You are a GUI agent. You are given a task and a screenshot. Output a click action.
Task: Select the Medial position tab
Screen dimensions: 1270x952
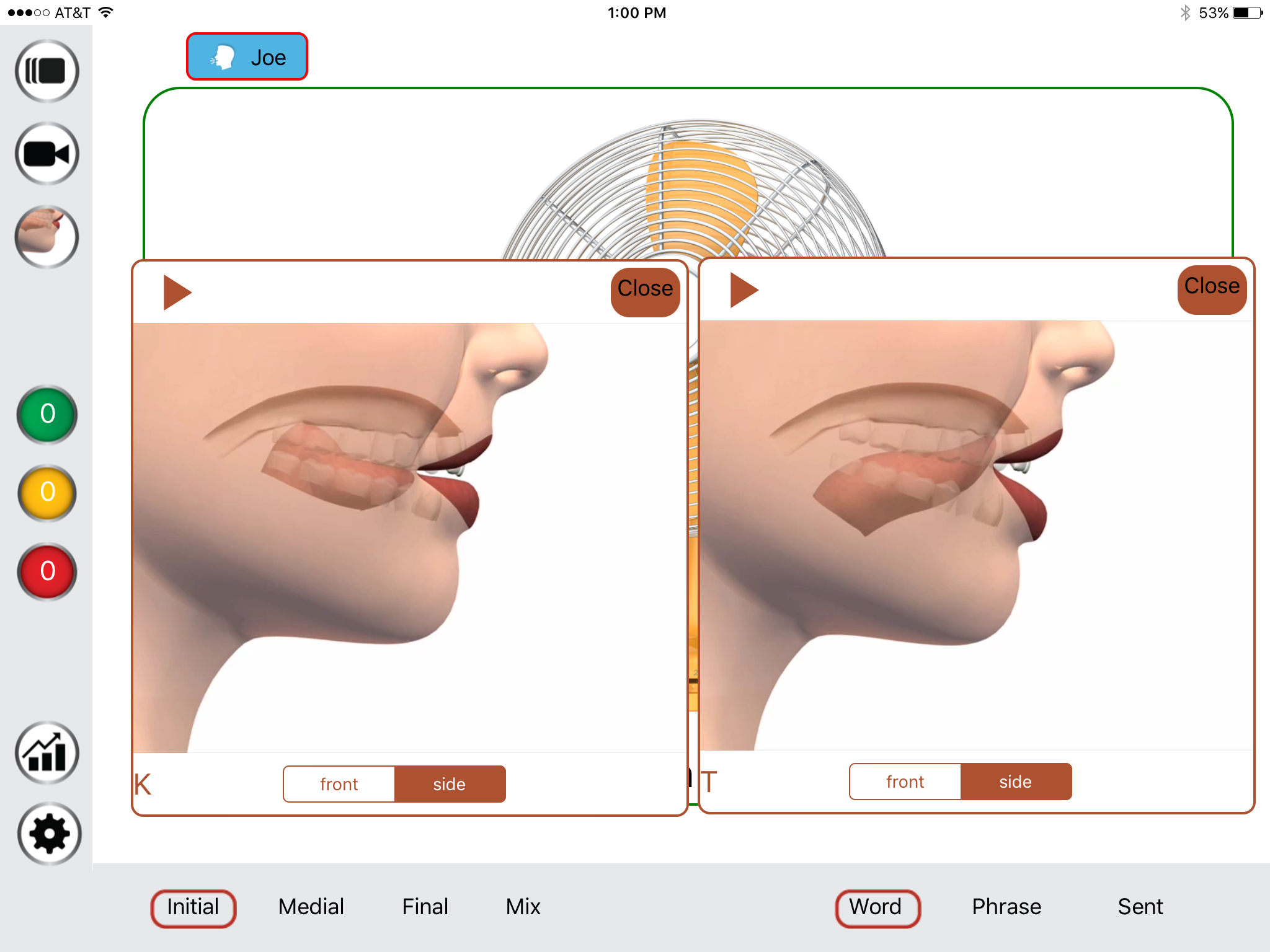click(x=311, y=907)
